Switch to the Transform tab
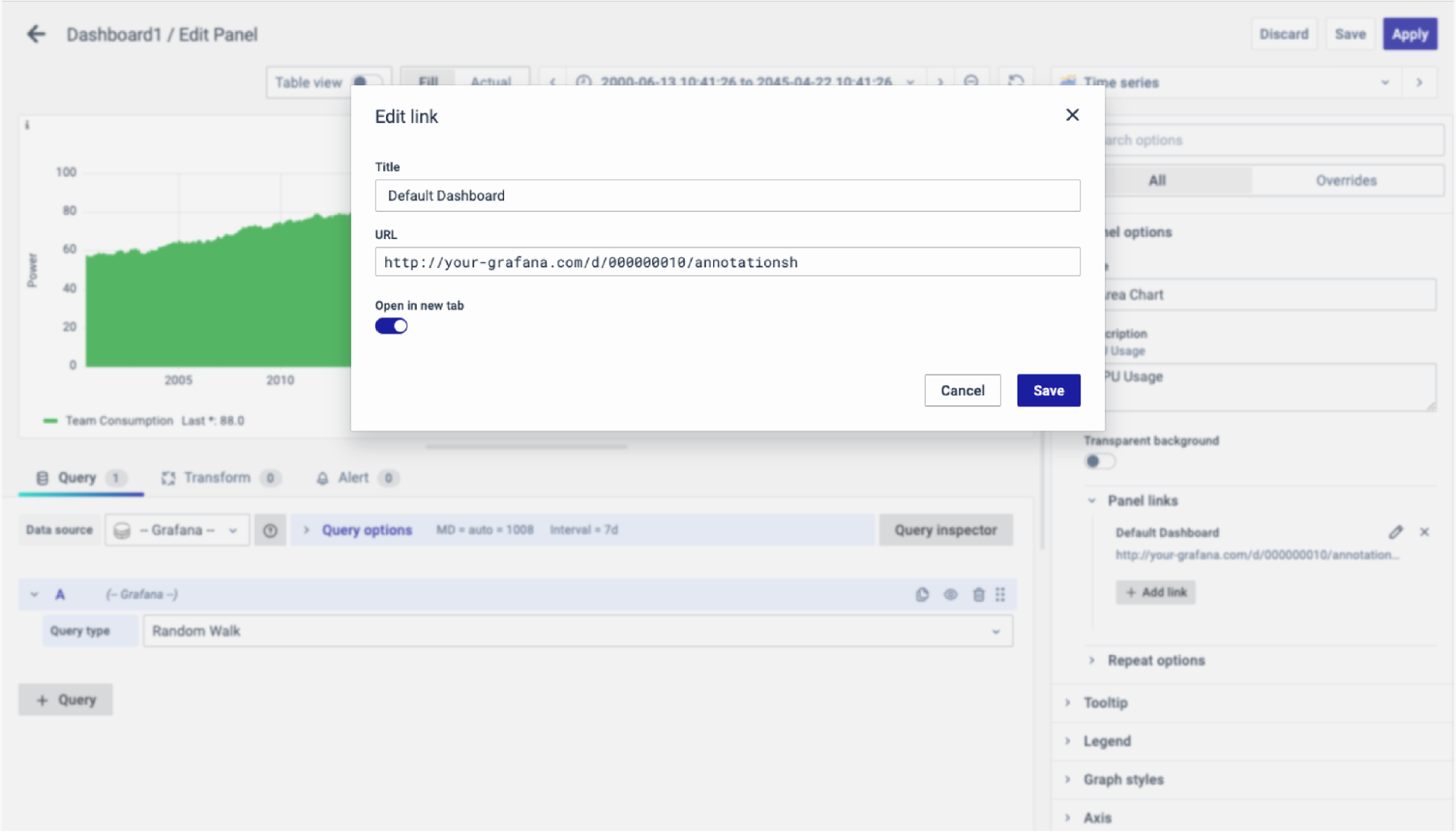This screenshot has height=832, width=1456. point(217,478)
